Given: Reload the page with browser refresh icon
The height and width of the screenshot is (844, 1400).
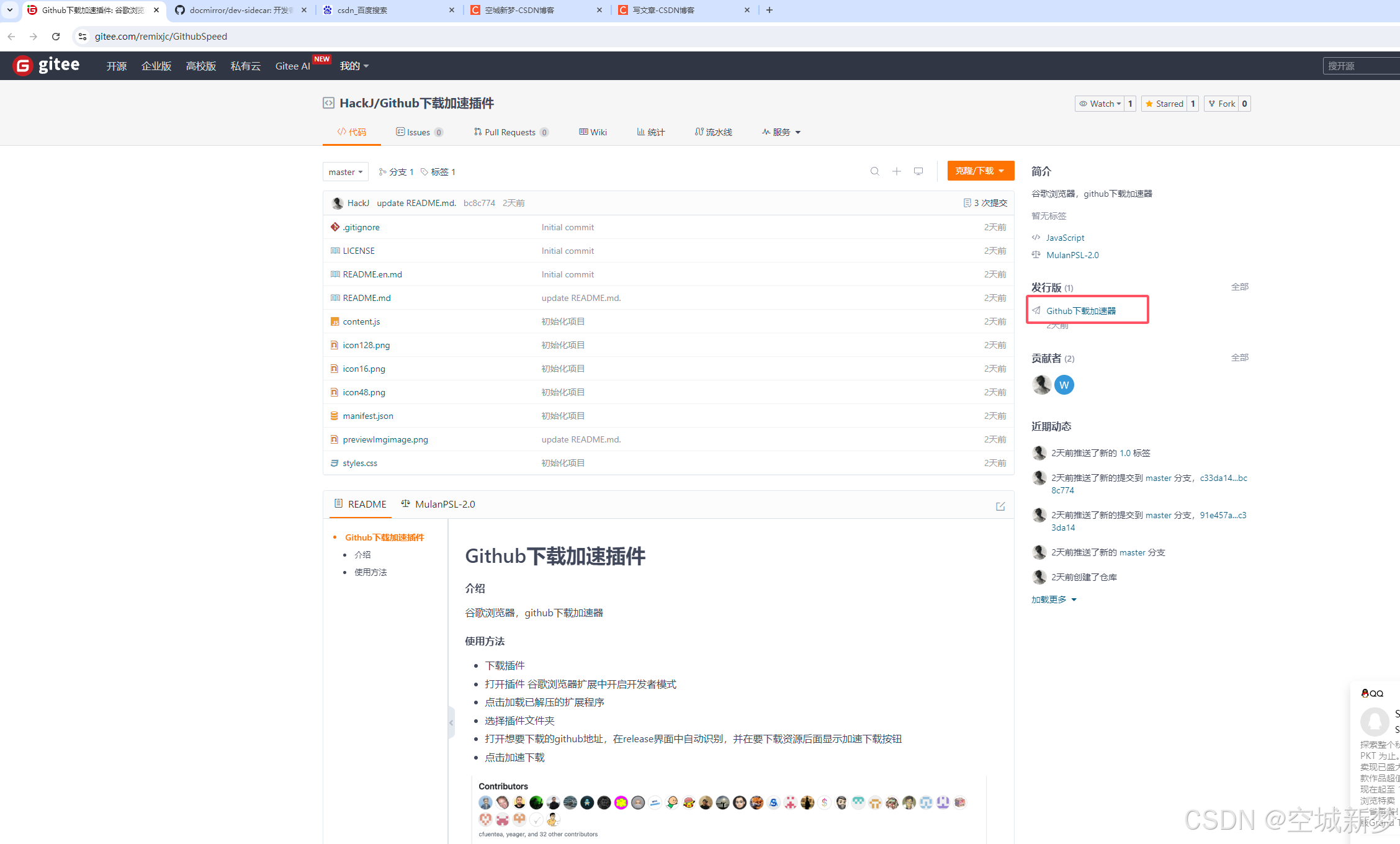Looking at the screenshot, I should [56, 37].
